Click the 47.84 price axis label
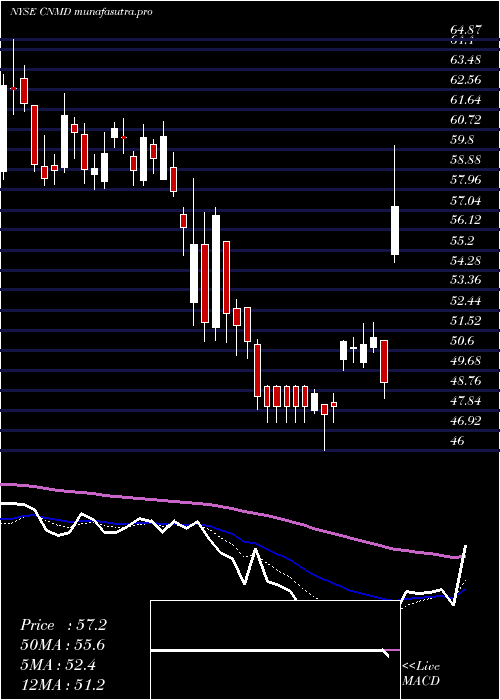This screenshot has width=500, height=700. (467, 401)
